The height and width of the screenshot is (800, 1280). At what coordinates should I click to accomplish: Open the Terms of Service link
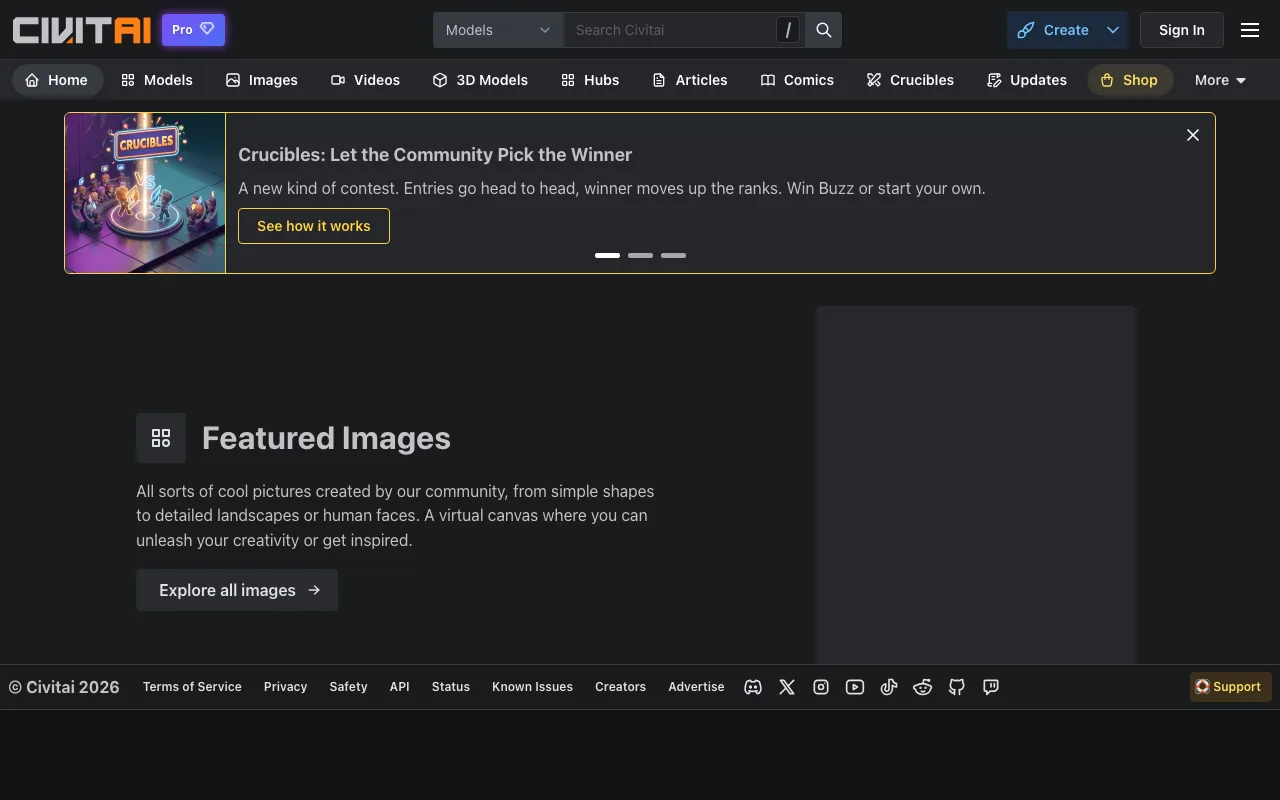(192, 687)
